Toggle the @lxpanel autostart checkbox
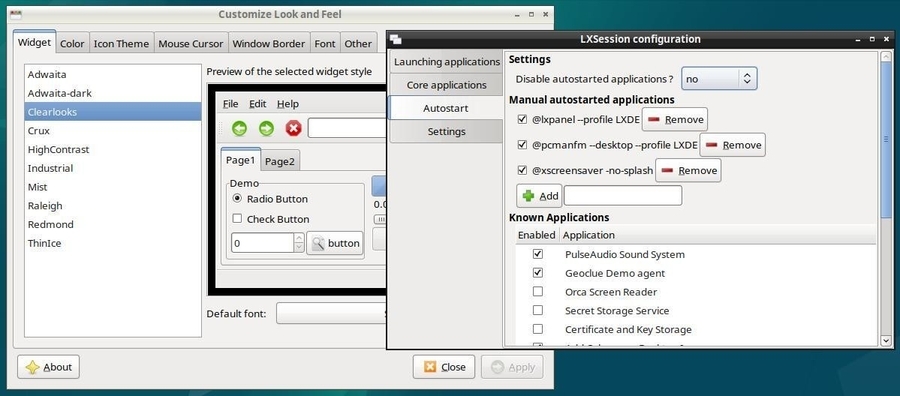 [x=522, y=119]
